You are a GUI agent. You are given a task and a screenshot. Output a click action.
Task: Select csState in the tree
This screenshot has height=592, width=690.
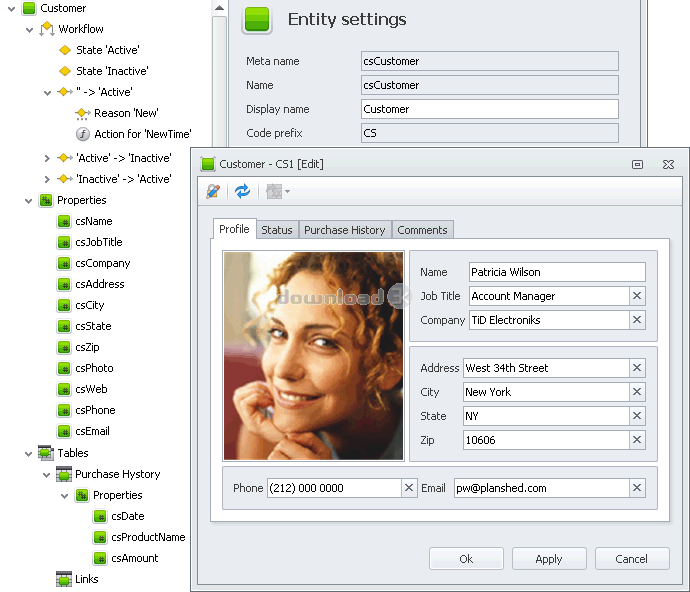[93, 326]
